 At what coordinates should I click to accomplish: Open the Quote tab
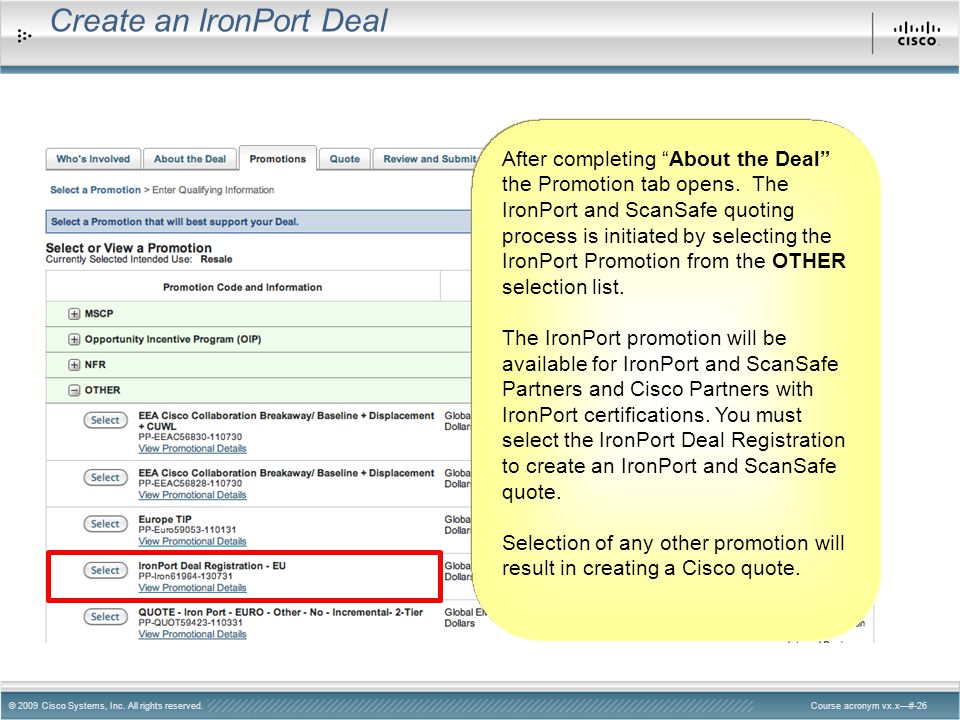345,159
